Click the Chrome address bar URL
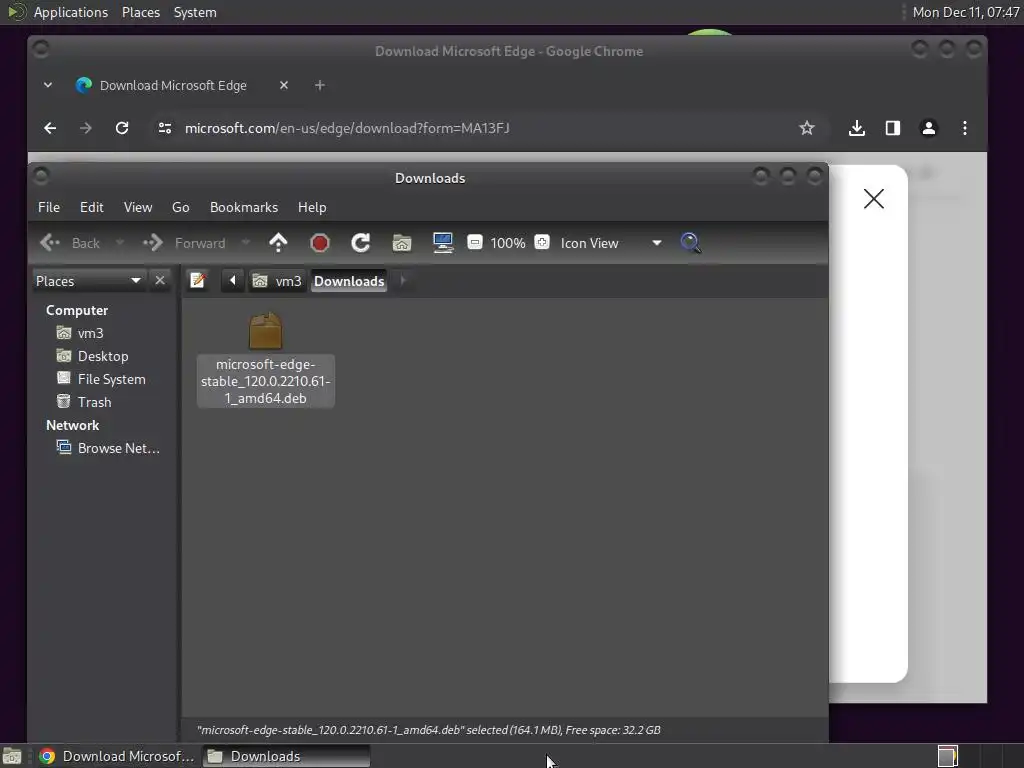The width and height of the screenshot is (1024, 768). pyautogui.click(x=347, y=128)
